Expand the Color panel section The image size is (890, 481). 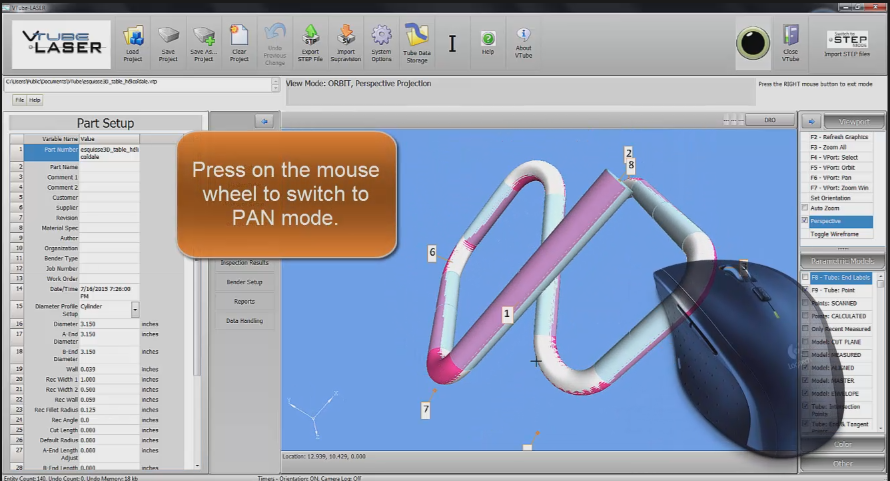point(842,444)
